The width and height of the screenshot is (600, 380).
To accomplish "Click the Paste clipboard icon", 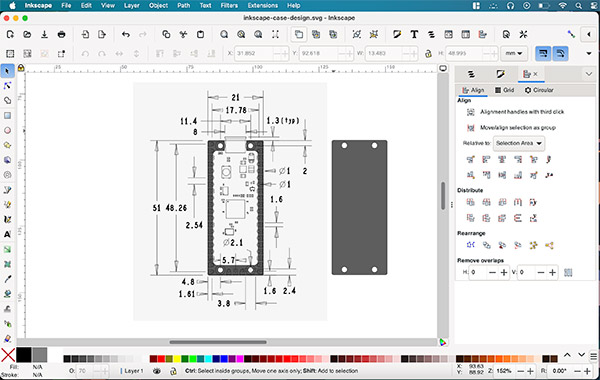I will pyautogui.click(x=200, y=34).
